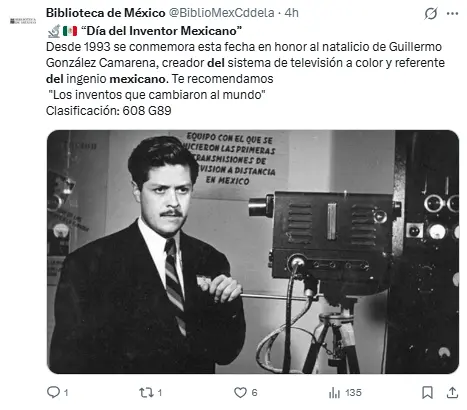Click the Mexican flag emoji
This screenshot has height=410, width=467.
coord(70,31)
